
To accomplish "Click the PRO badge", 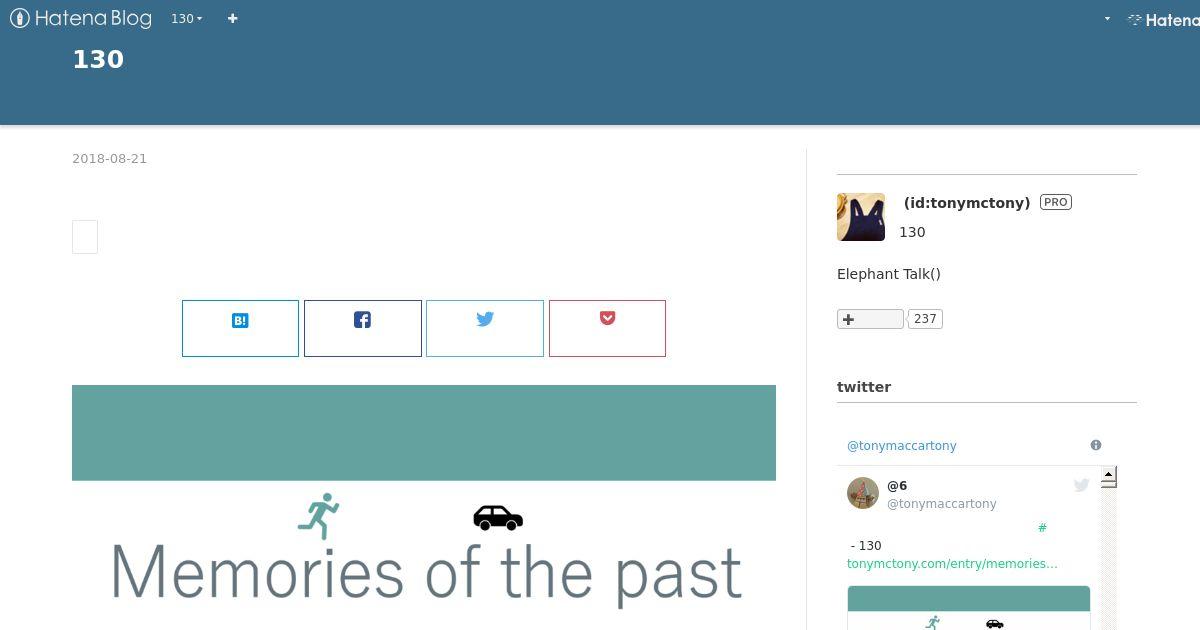I will (1056, 202).
